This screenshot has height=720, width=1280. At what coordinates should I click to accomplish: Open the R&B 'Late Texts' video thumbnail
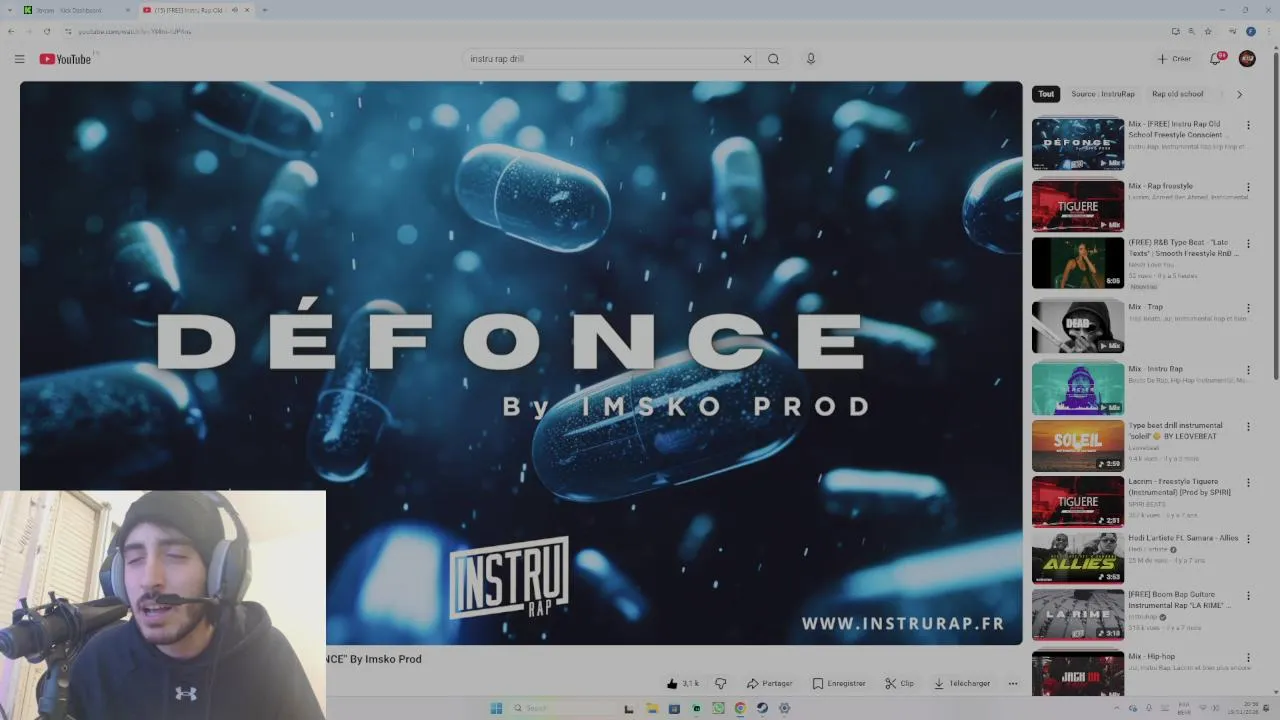pyautogui.click(x=1078, y=263)
